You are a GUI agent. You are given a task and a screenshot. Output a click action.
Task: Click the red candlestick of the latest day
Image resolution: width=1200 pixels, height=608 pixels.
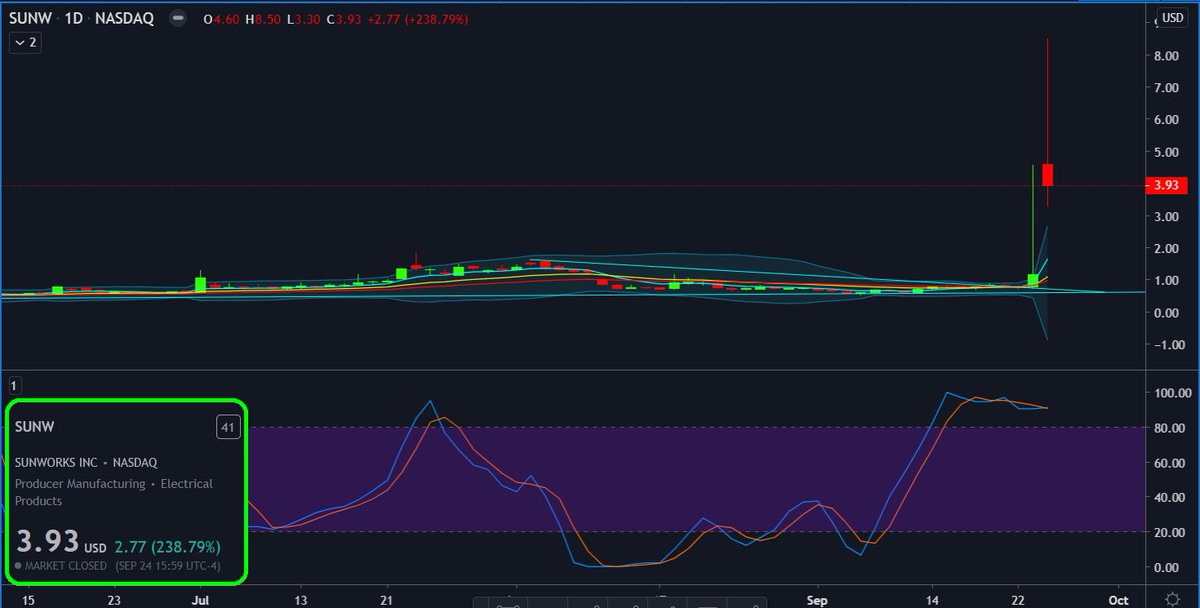click(1047, 174)
